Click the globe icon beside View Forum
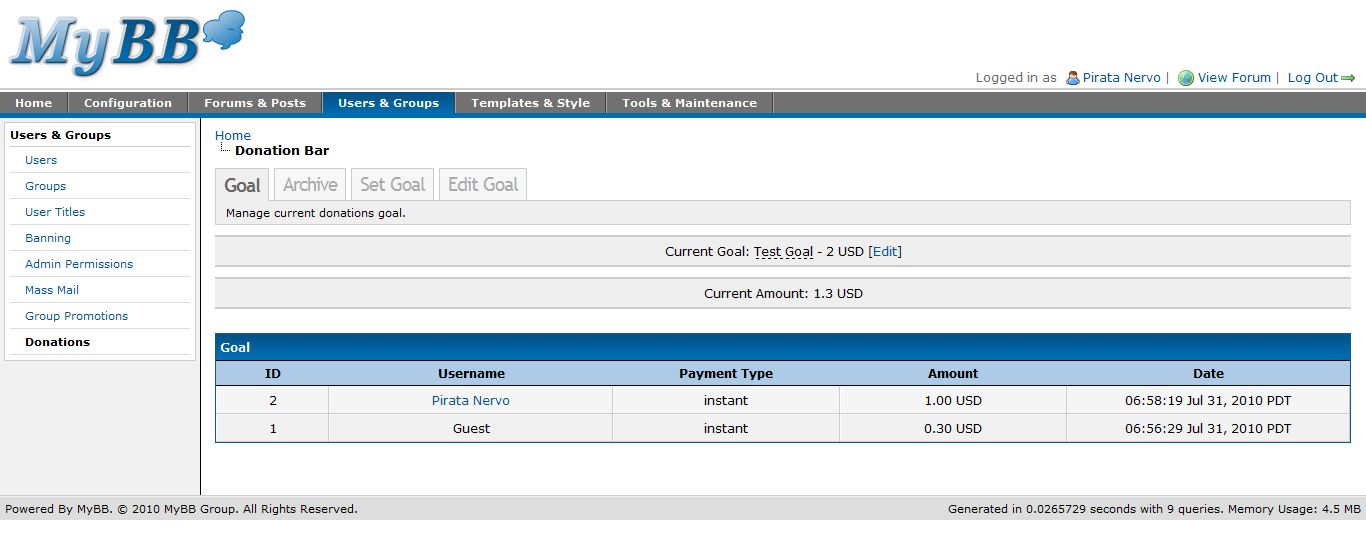Screen dimensions: 1366x550 pyautogui.click(x=1186, y=78)
